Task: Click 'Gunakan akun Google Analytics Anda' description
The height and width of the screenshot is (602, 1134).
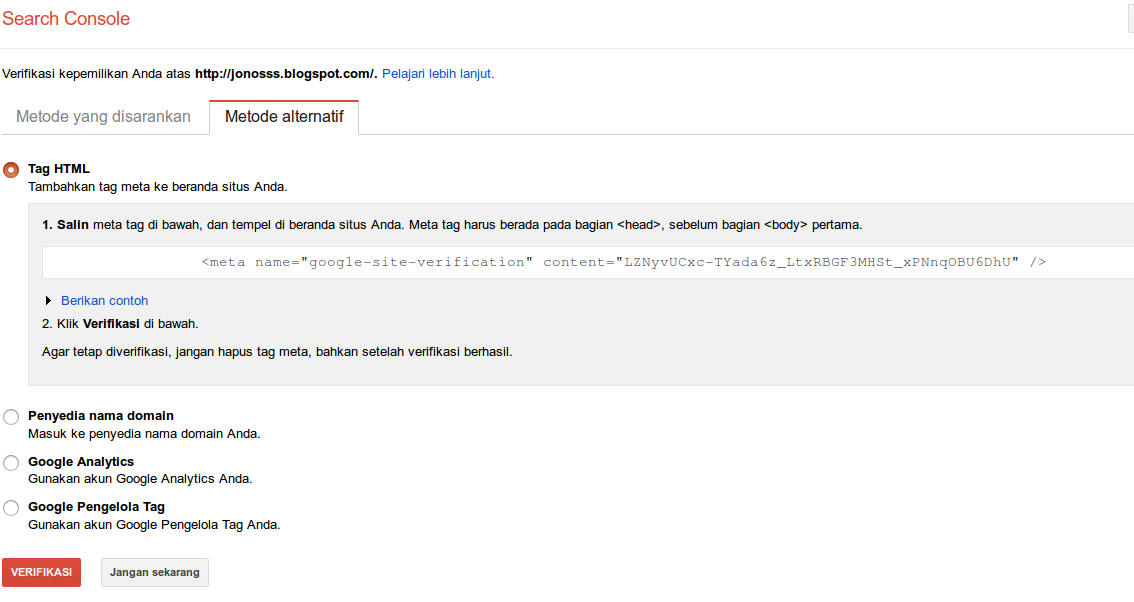Action: point(140,479)
